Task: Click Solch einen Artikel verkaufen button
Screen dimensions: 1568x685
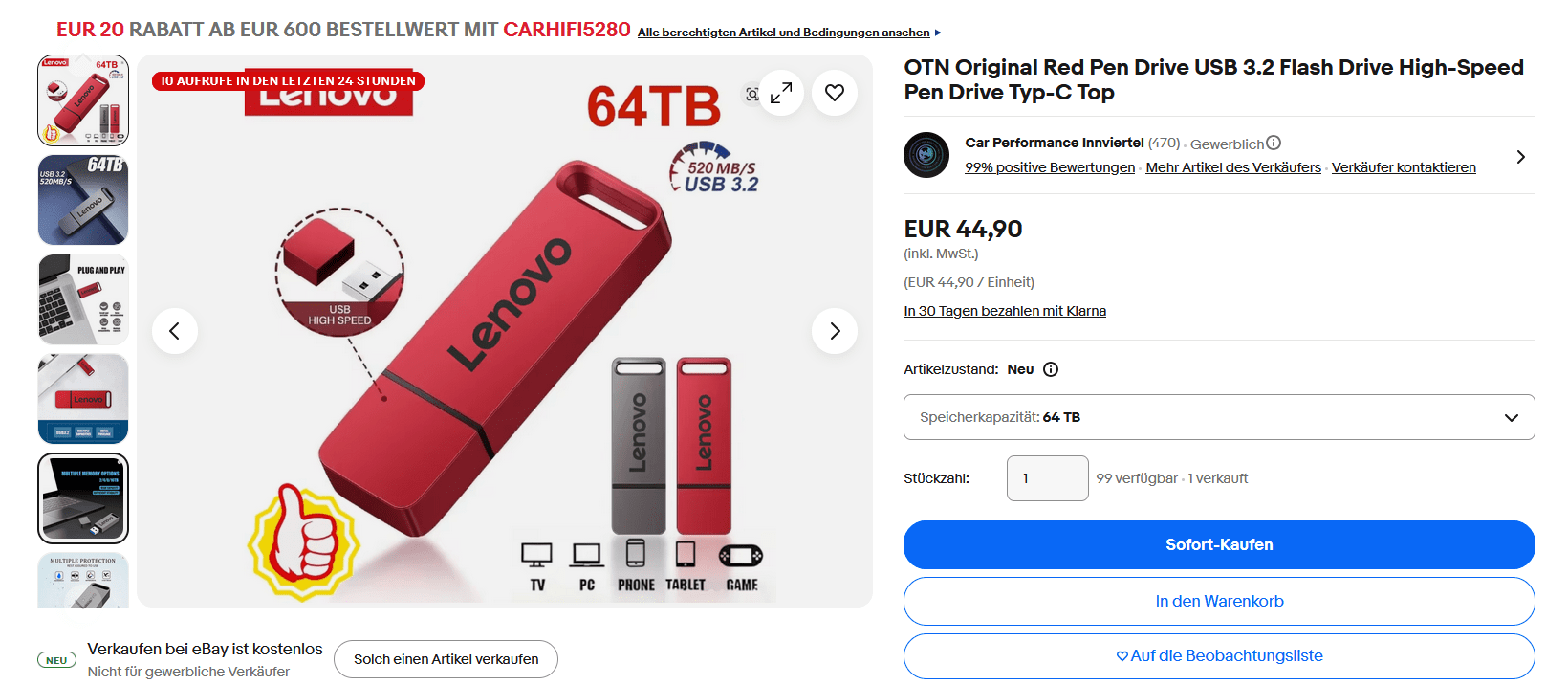Action: tap(446, 659)
